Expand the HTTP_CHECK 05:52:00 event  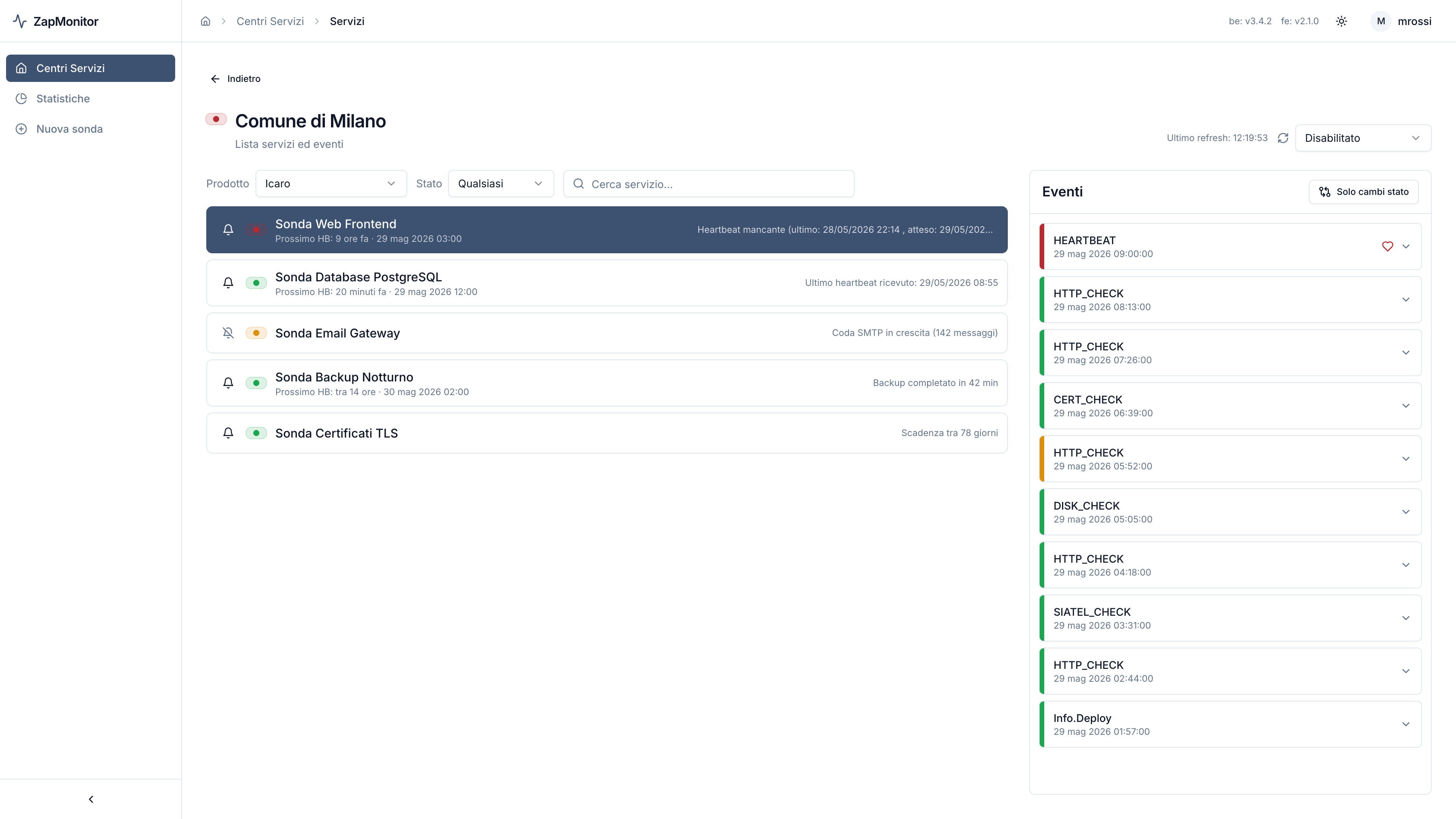[x=1406, y=459]
